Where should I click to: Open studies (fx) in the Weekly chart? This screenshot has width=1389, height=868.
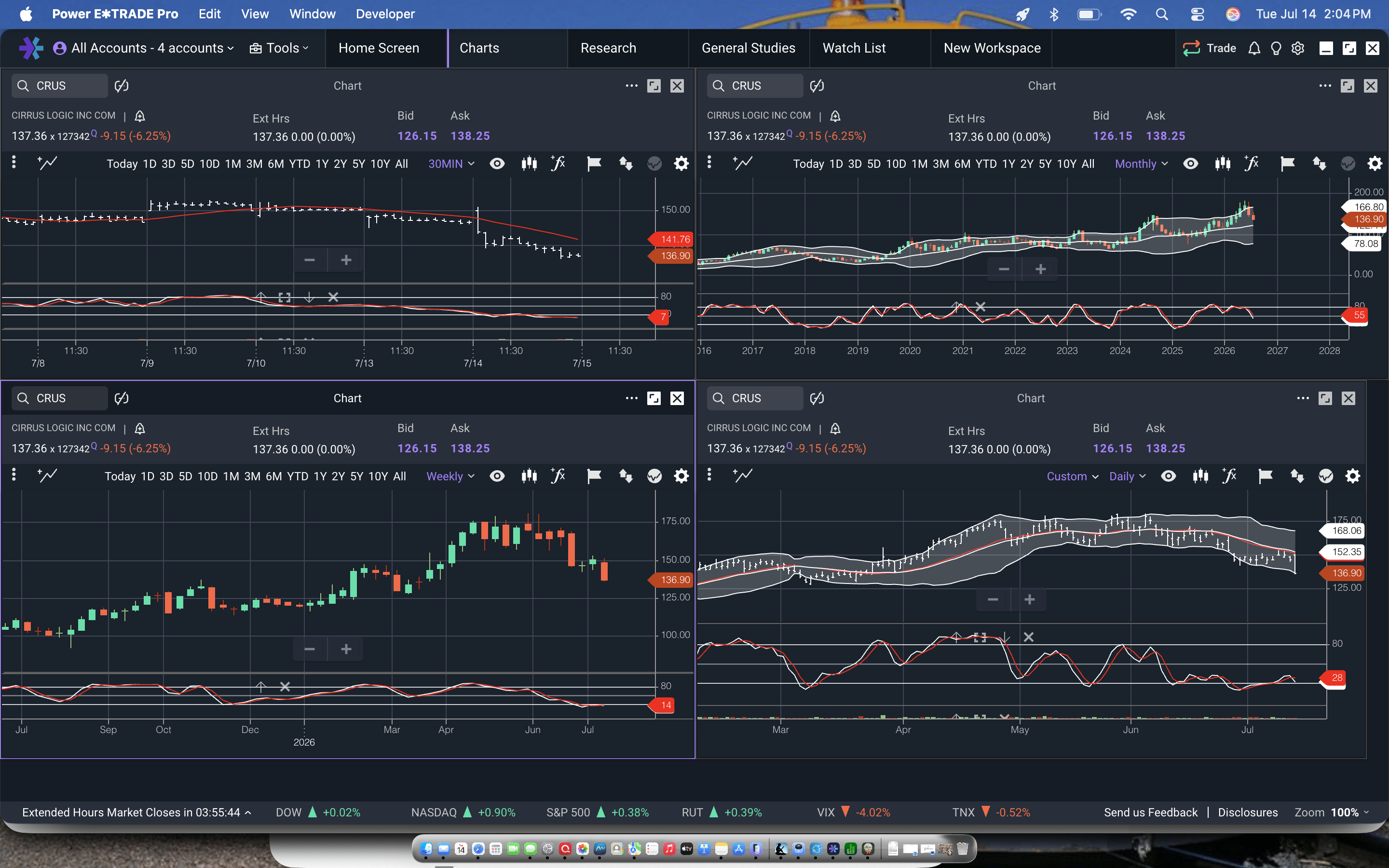click(558, 476)
